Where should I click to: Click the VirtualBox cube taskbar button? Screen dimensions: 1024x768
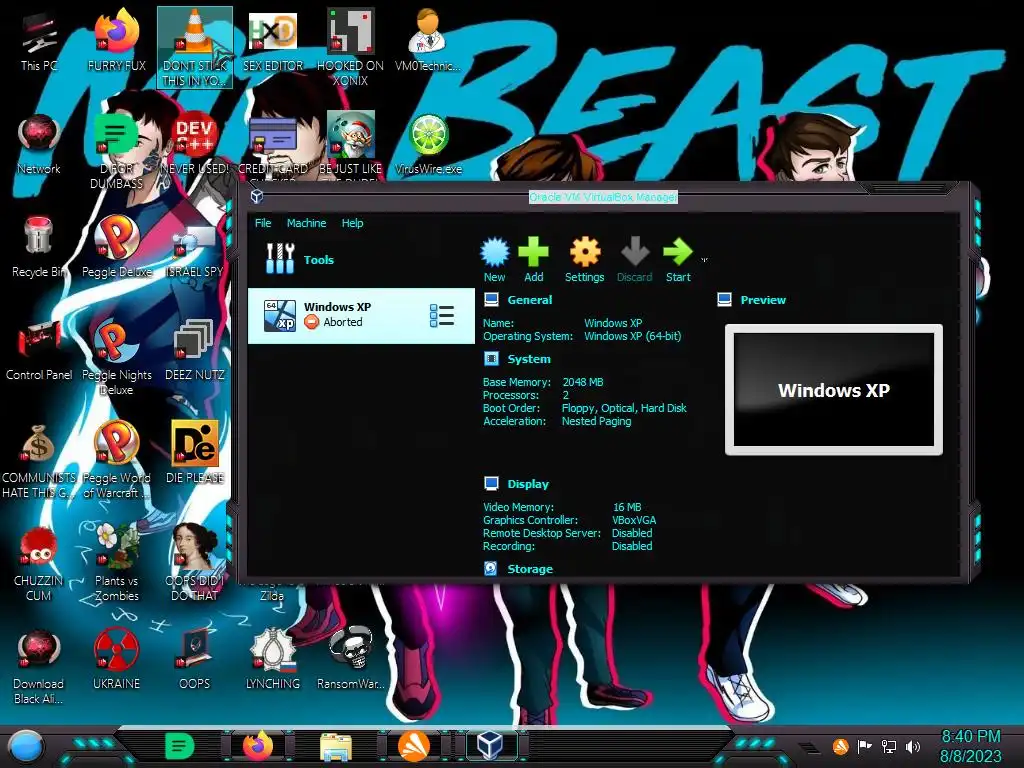click(x=489, y=745)
